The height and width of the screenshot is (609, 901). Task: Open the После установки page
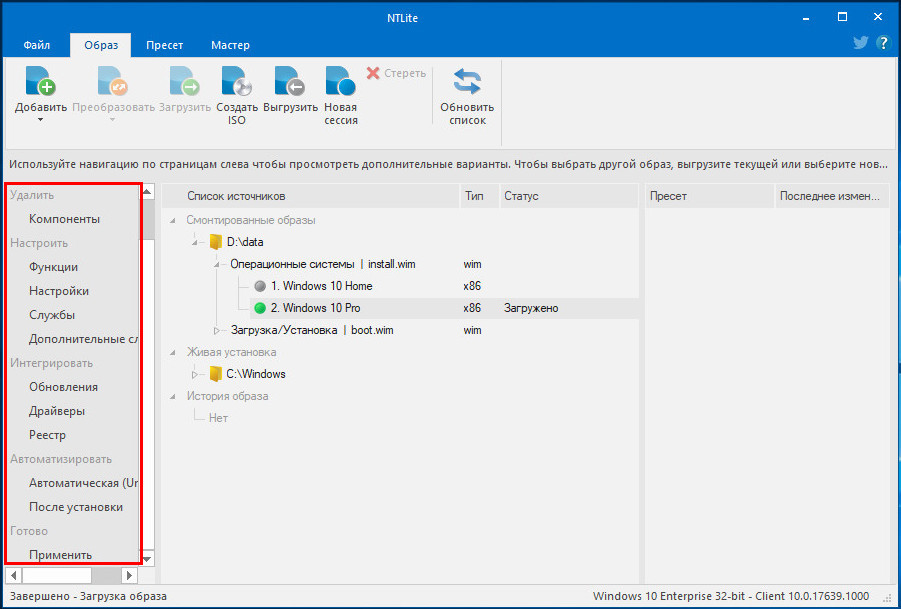76,507
